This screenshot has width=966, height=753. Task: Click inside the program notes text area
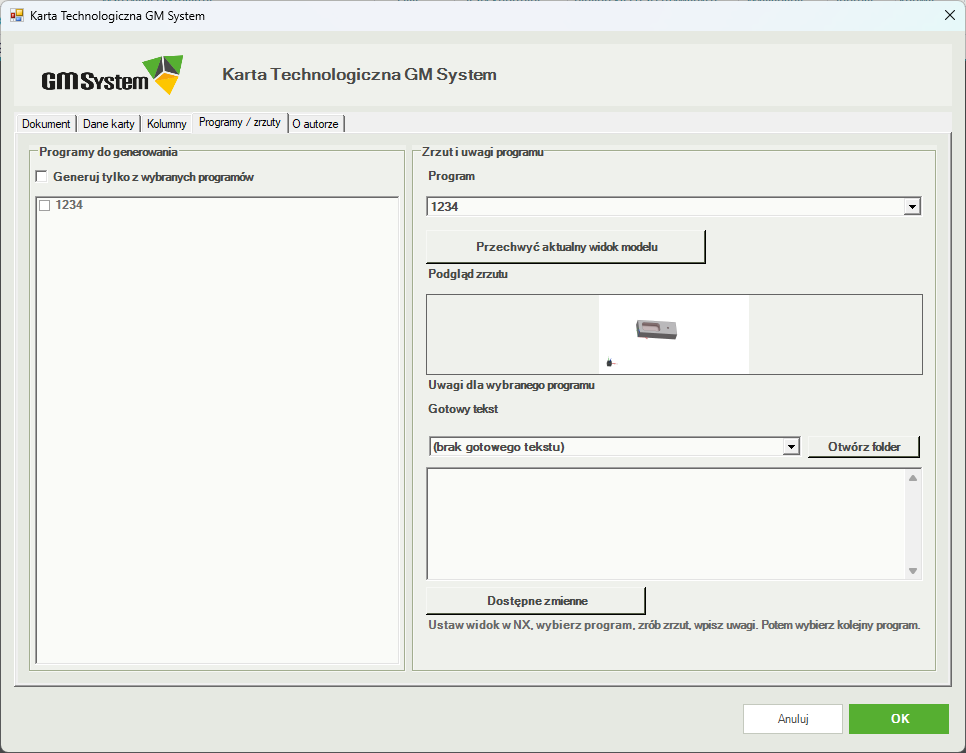pos(667,524)
